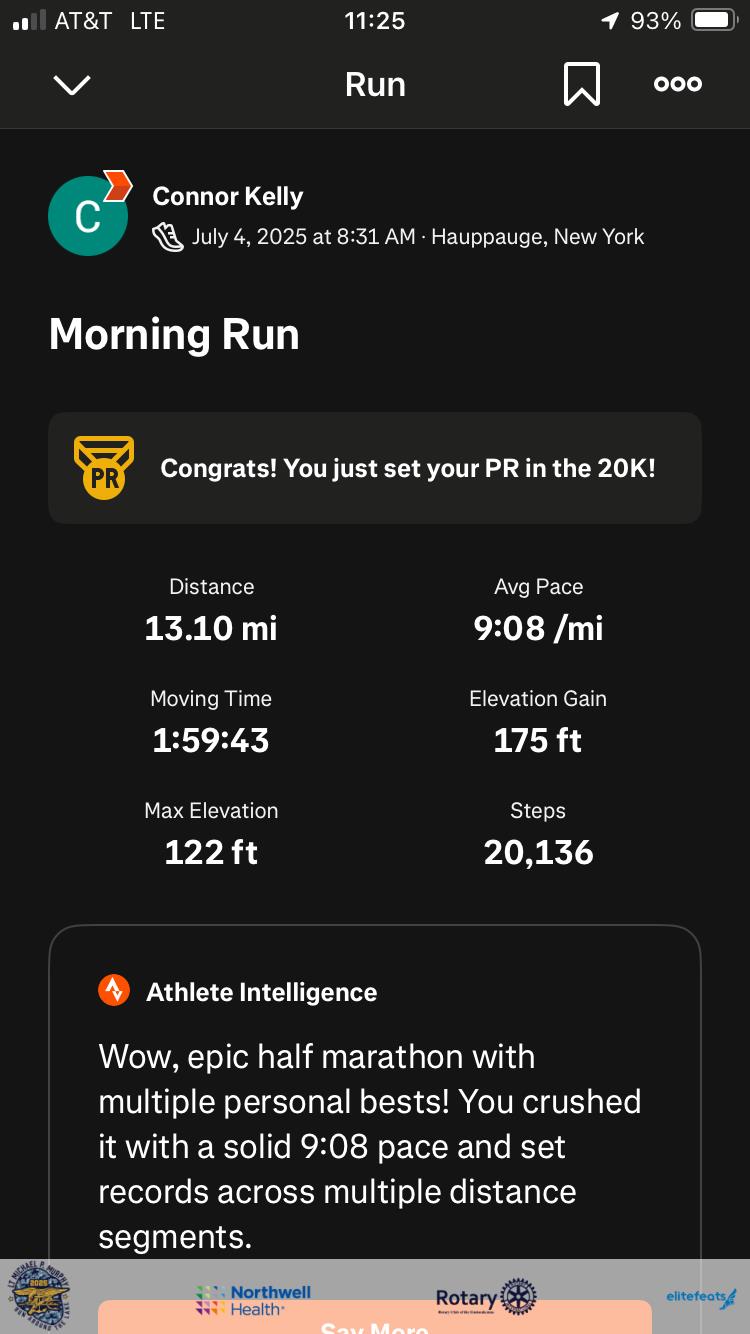Tap the Moving Time 1:59:43 stat
Screen dimensions: 750x1334
coord(211,722)
